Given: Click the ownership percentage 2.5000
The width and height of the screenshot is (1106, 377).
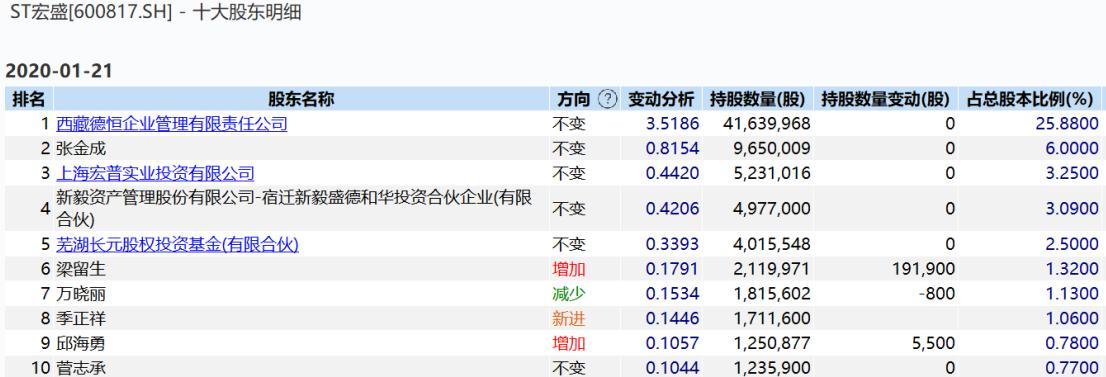Looking at the screenshot, I should point(1072,245).
